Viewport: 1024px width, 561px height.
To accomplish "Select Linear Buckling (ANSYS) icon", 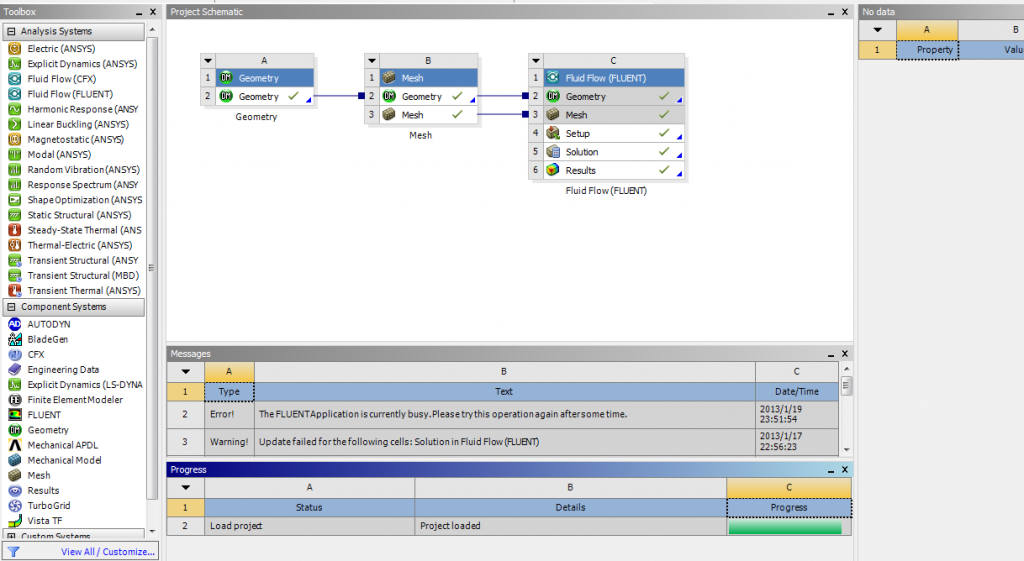I will coord(14,124).
